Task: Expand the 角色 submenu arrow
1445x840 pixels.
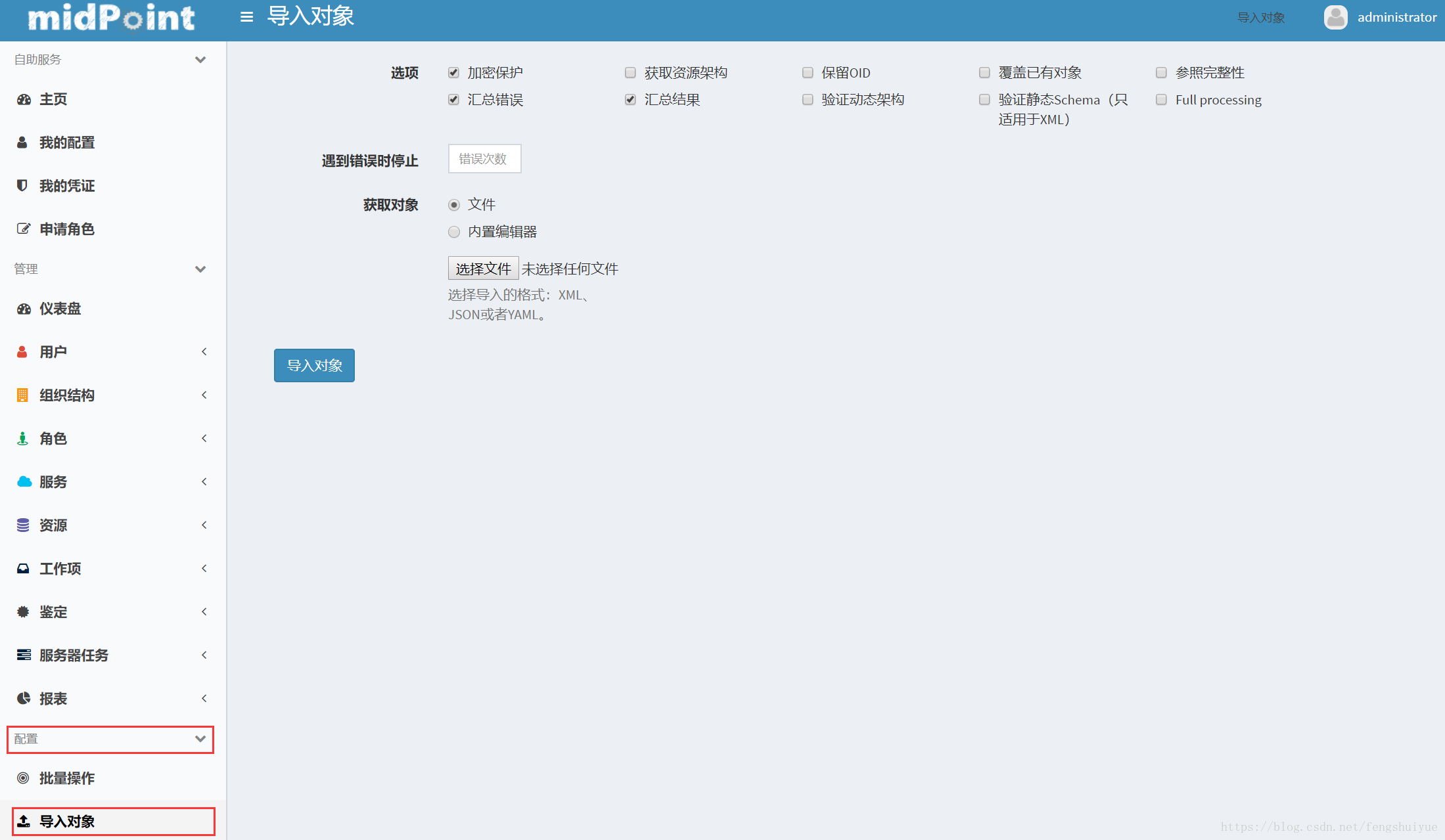Action: tap(204, 439)
